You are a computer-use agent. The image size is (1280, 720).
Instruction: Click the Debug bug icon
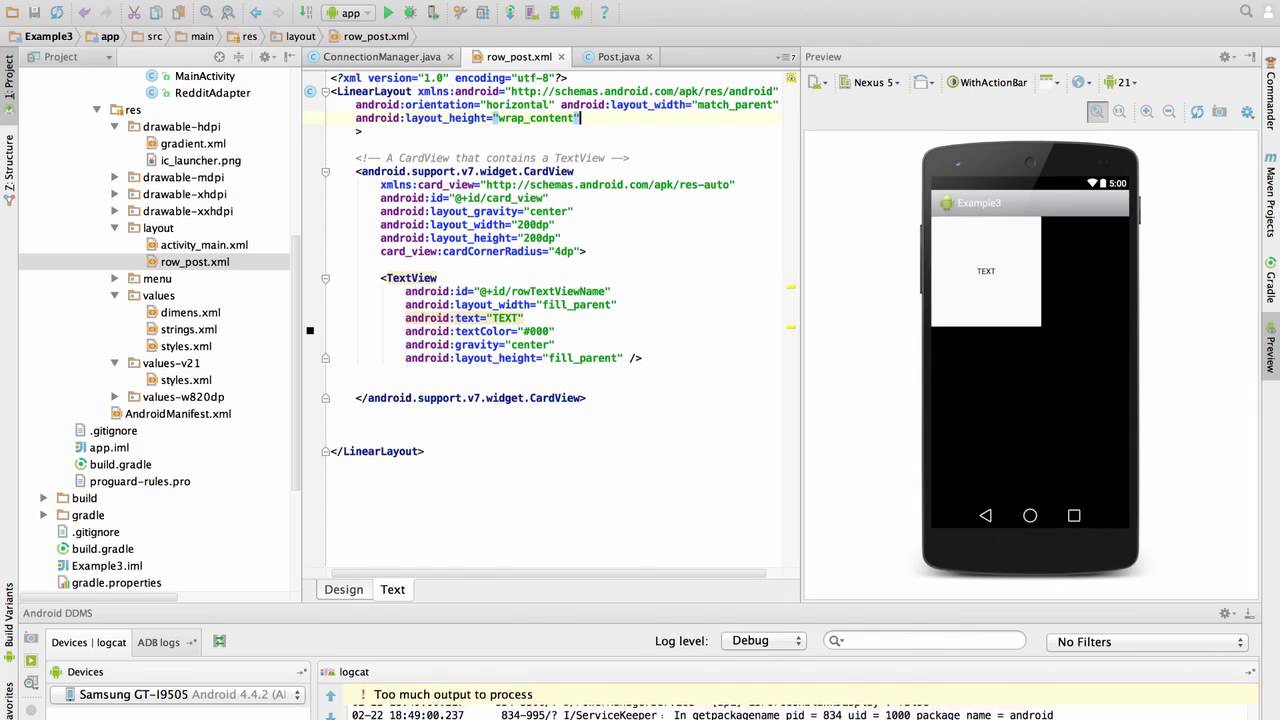[x=411, y=13]
